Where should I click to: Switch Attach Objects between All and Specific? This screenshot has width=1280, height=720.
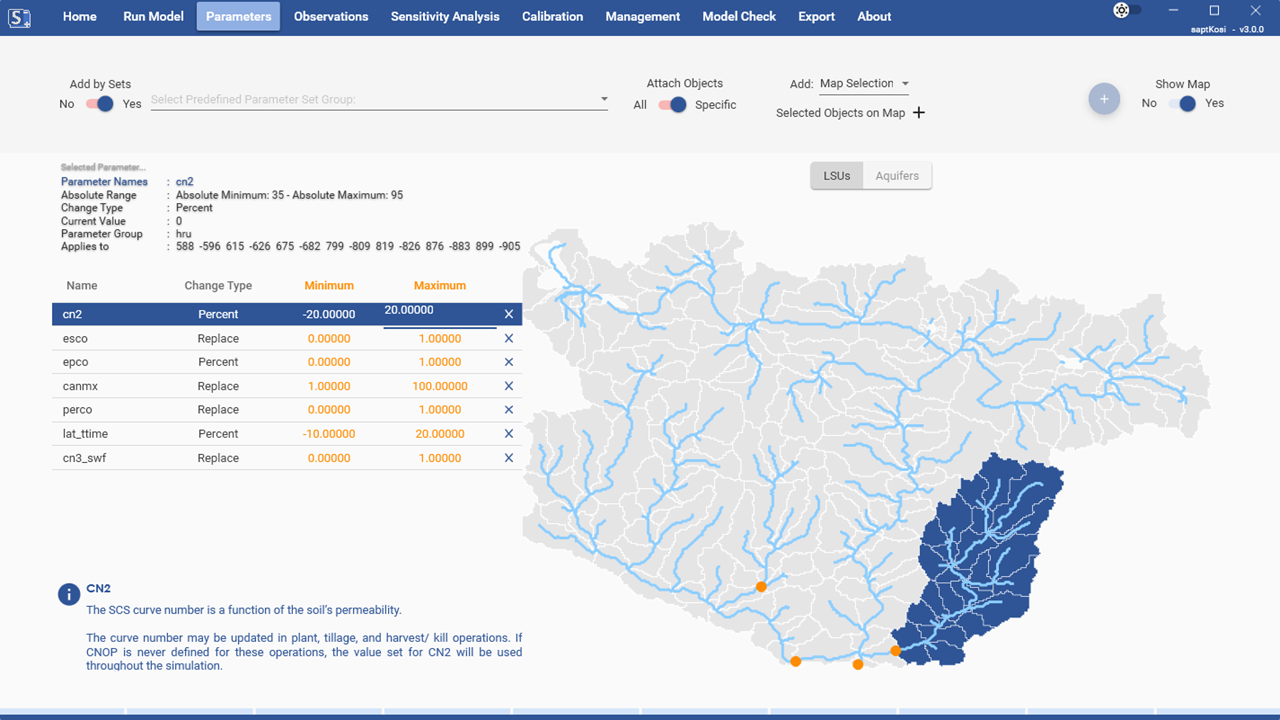pos(673,105)
